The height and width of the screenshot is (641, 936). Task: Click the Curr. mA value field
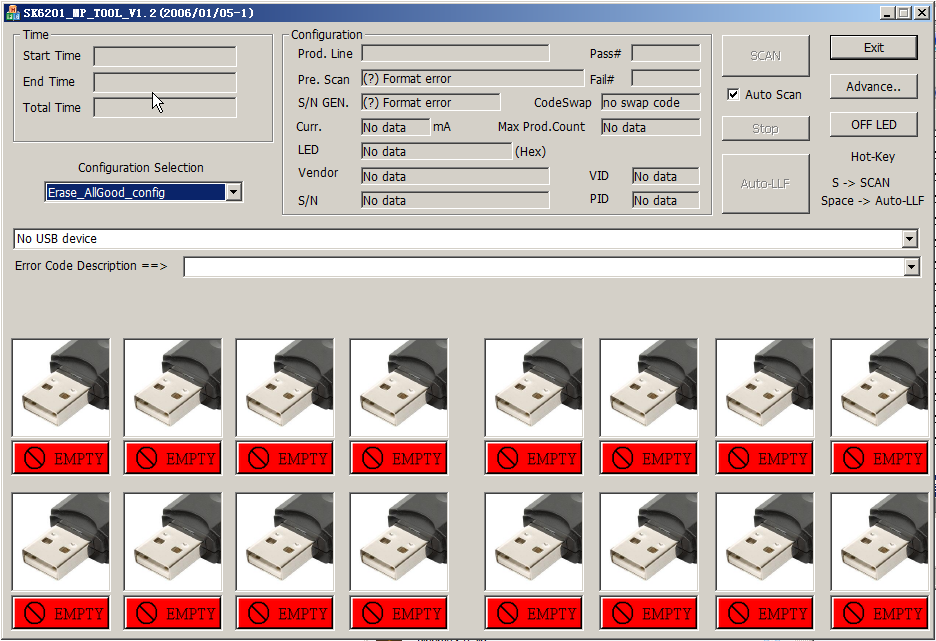click(395, 127)
